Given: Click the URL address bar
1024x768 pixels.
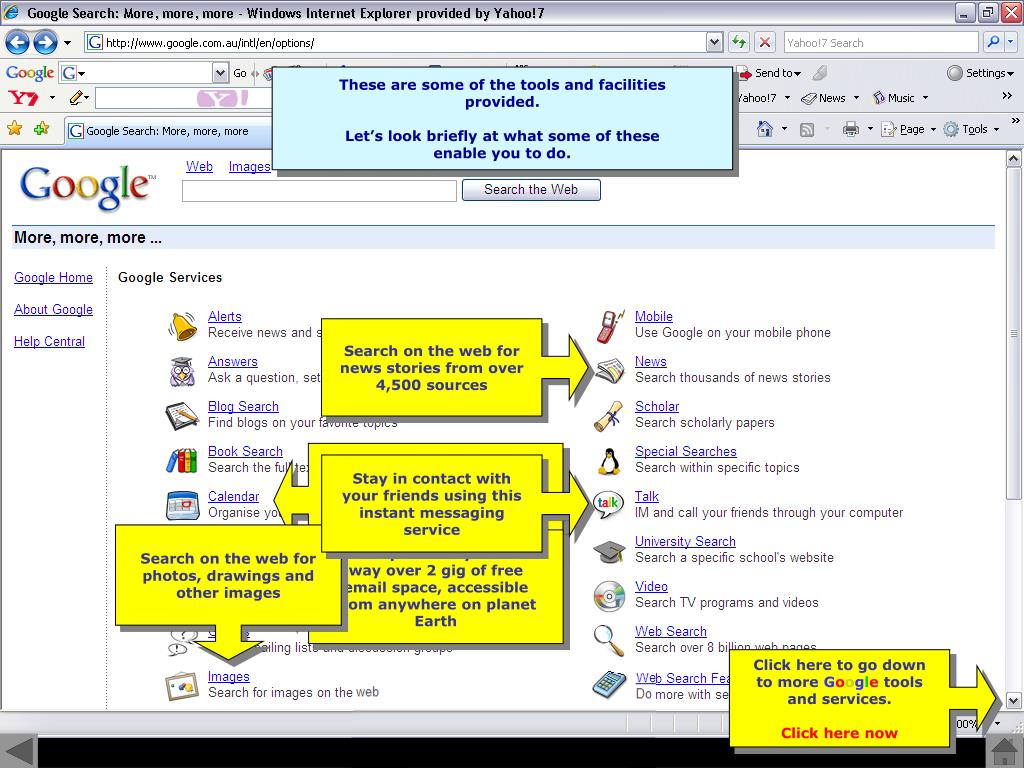Looking at the screenshot, I should (396, 43).
